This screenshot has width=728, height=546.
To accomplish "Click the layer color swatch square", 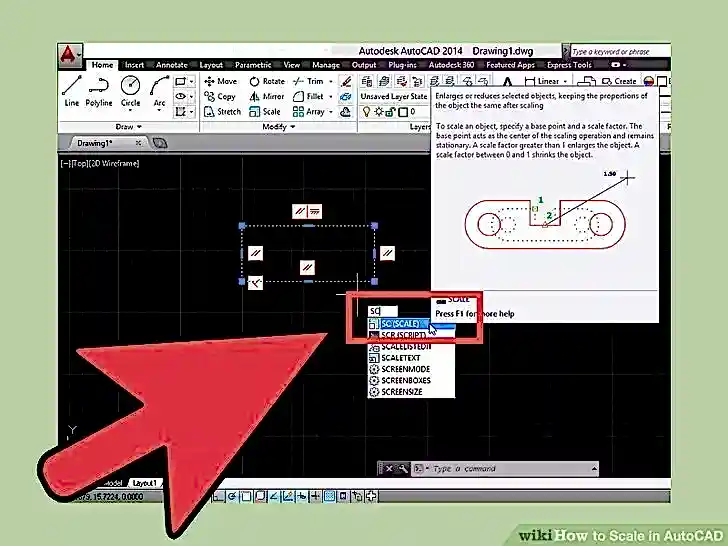I will click(403, 112).
